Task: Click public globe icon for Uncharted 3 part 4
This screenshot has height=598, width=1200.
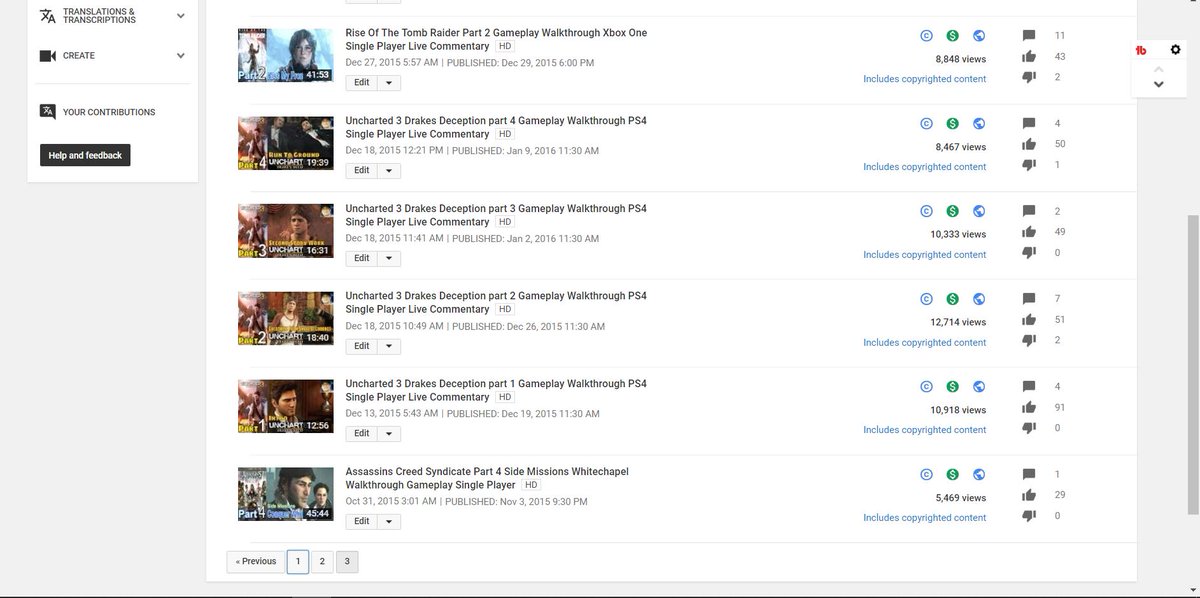Action: point(979,124)
